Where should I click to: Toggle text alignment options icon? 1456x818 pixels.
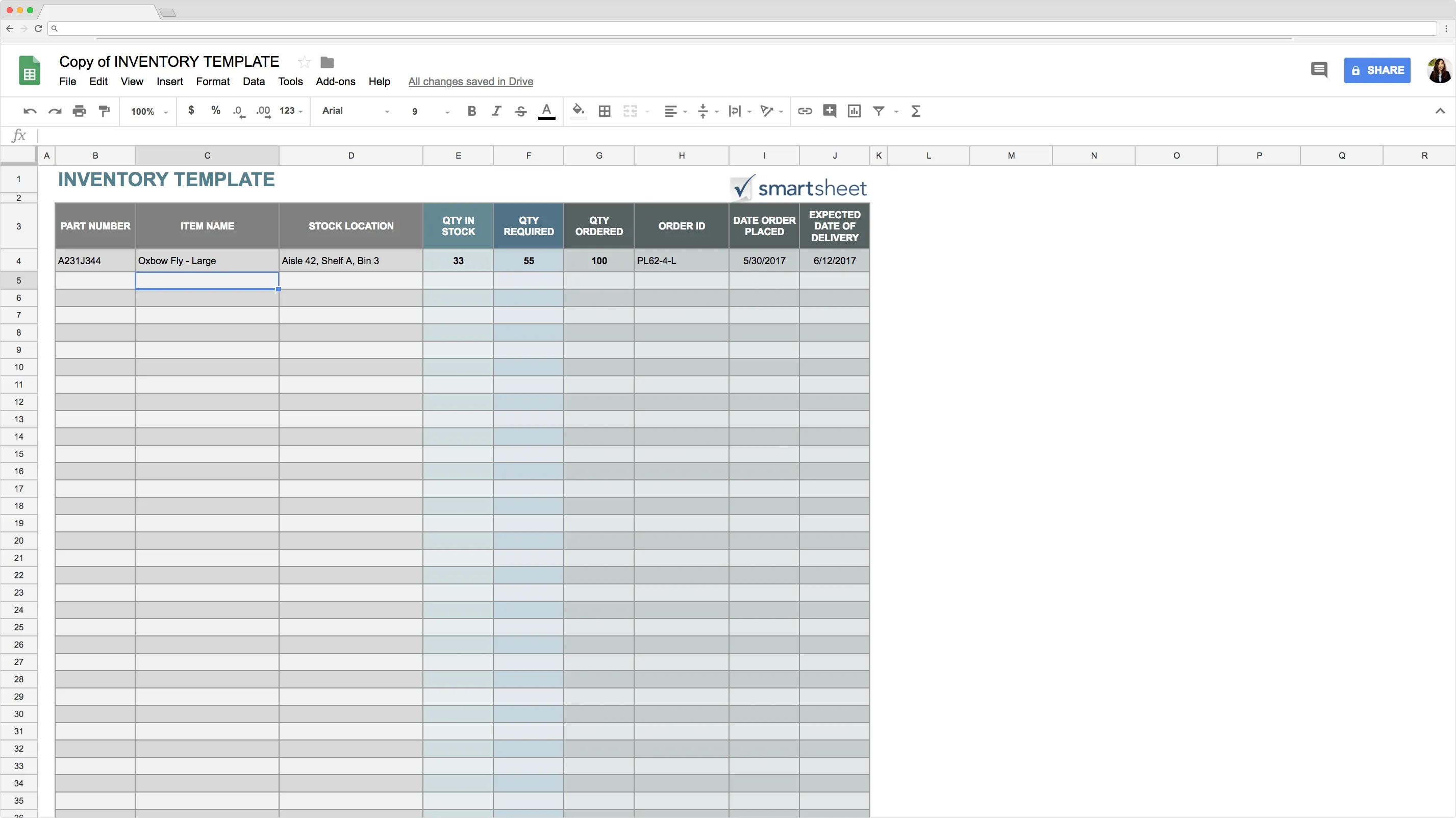pos(669,110)
